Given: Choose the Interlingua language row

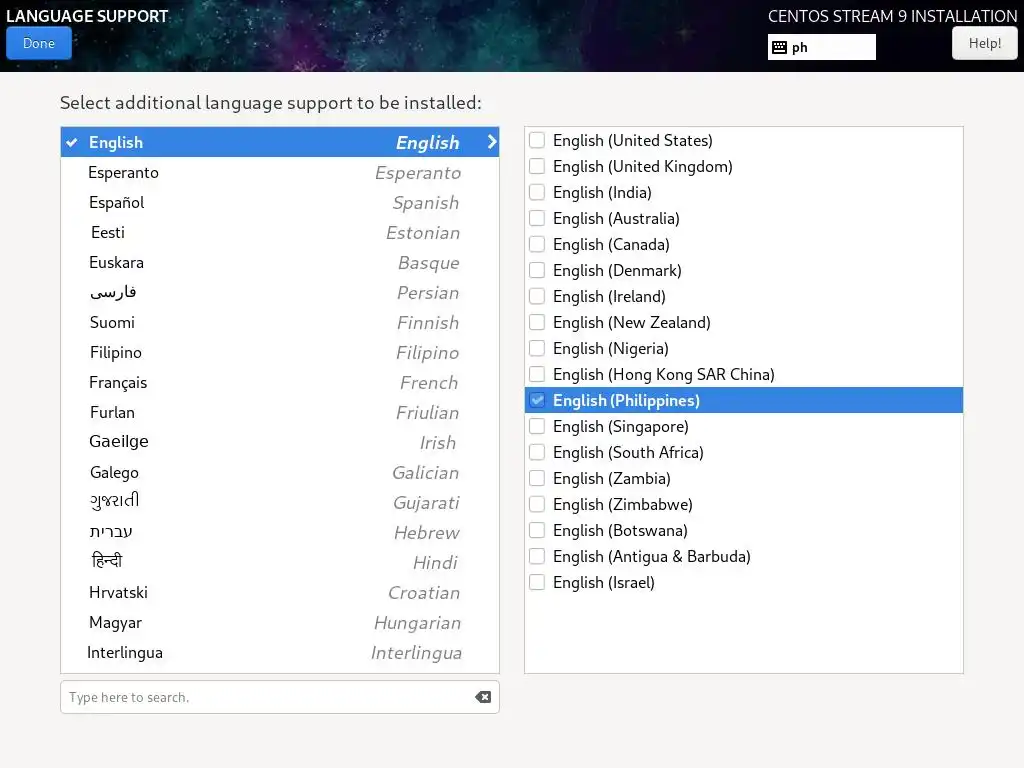Looking at the screenshot, I should pyautogui.click(x=280, y=652).
